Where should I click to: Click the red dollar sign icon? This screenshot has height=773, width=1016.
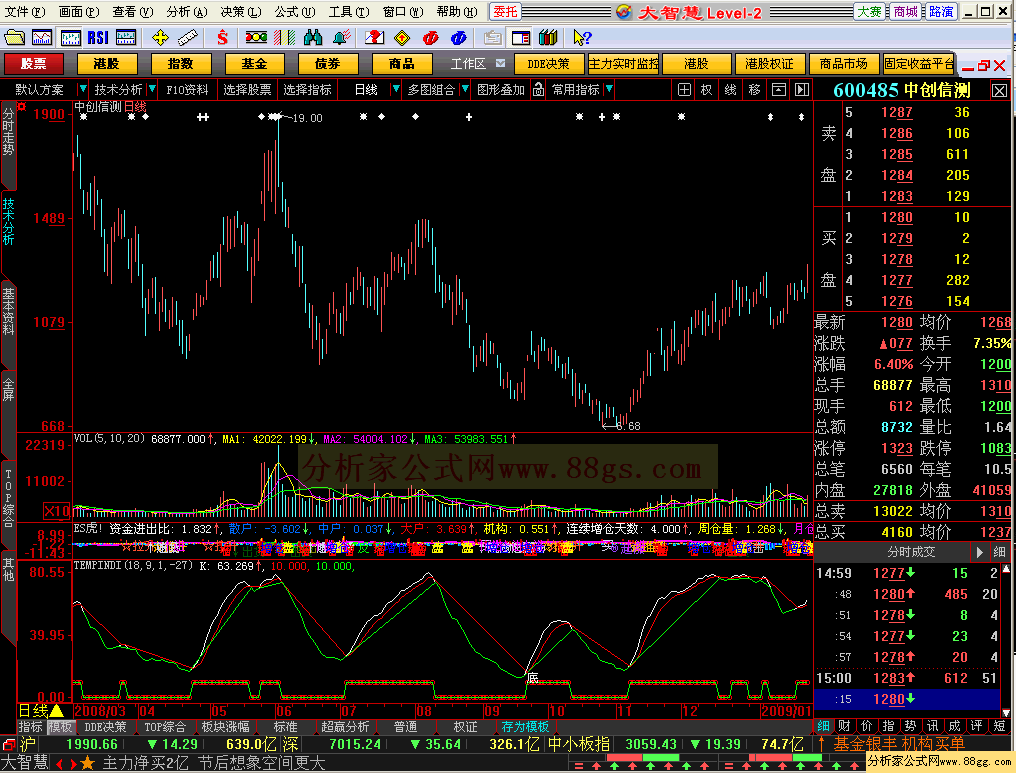(223, 38)
